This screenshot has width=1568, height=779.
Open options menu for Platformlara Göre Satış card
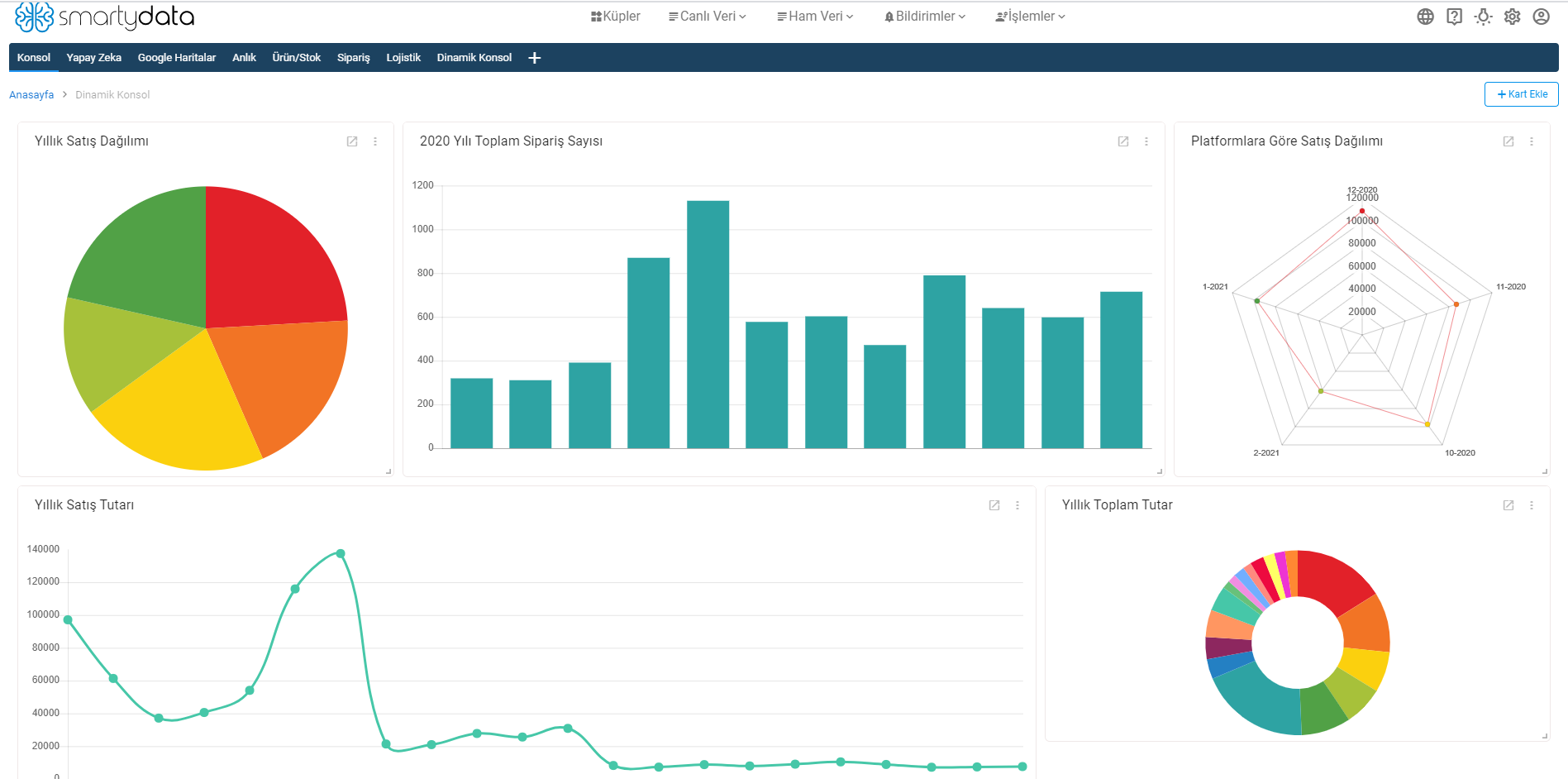pyautogui.click(x=1532, y=141)
